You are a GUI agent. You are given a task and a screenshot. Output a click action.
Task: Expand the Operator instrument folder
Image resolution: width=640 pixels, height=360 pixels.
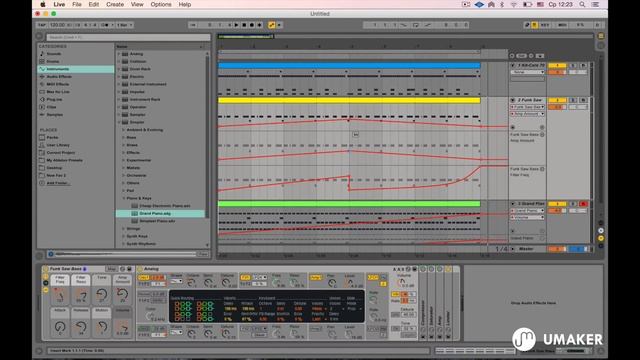click(x=119, y=107)
